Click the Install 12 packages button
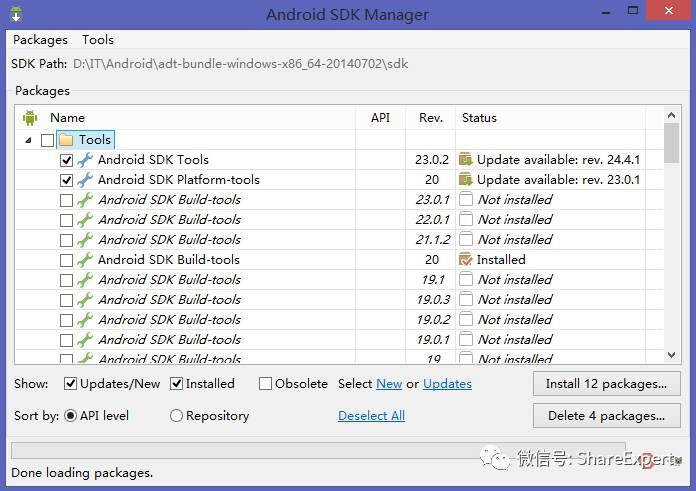The image size is (696, 491). [x=606, y=384]
